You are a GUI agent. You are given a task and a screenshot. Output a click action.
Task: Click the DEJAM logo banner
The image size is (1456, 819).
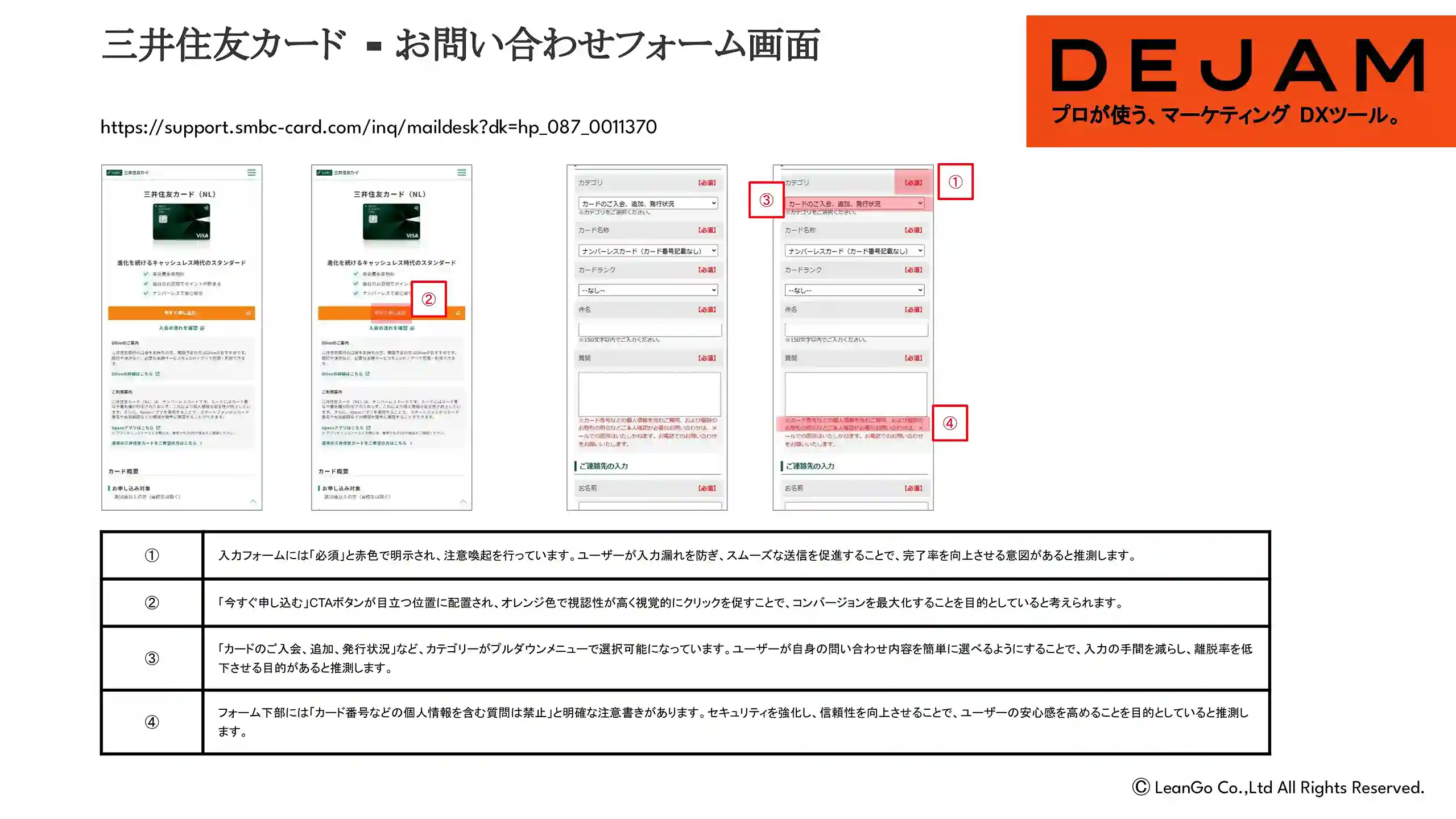pos(1240,81)
